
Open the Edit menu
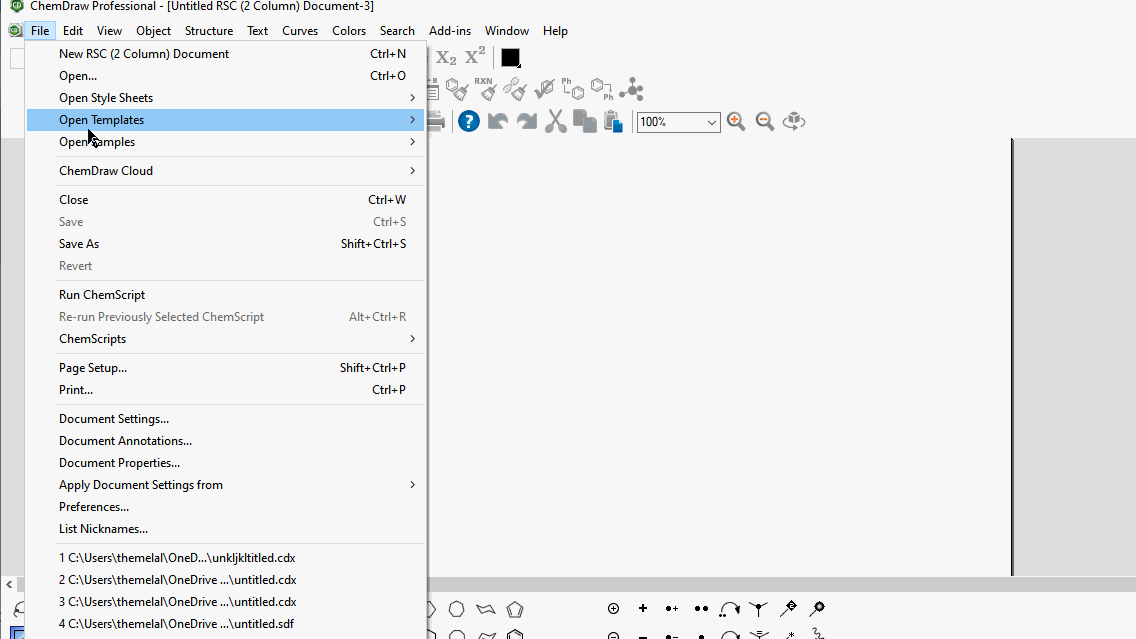pos(72,30)
